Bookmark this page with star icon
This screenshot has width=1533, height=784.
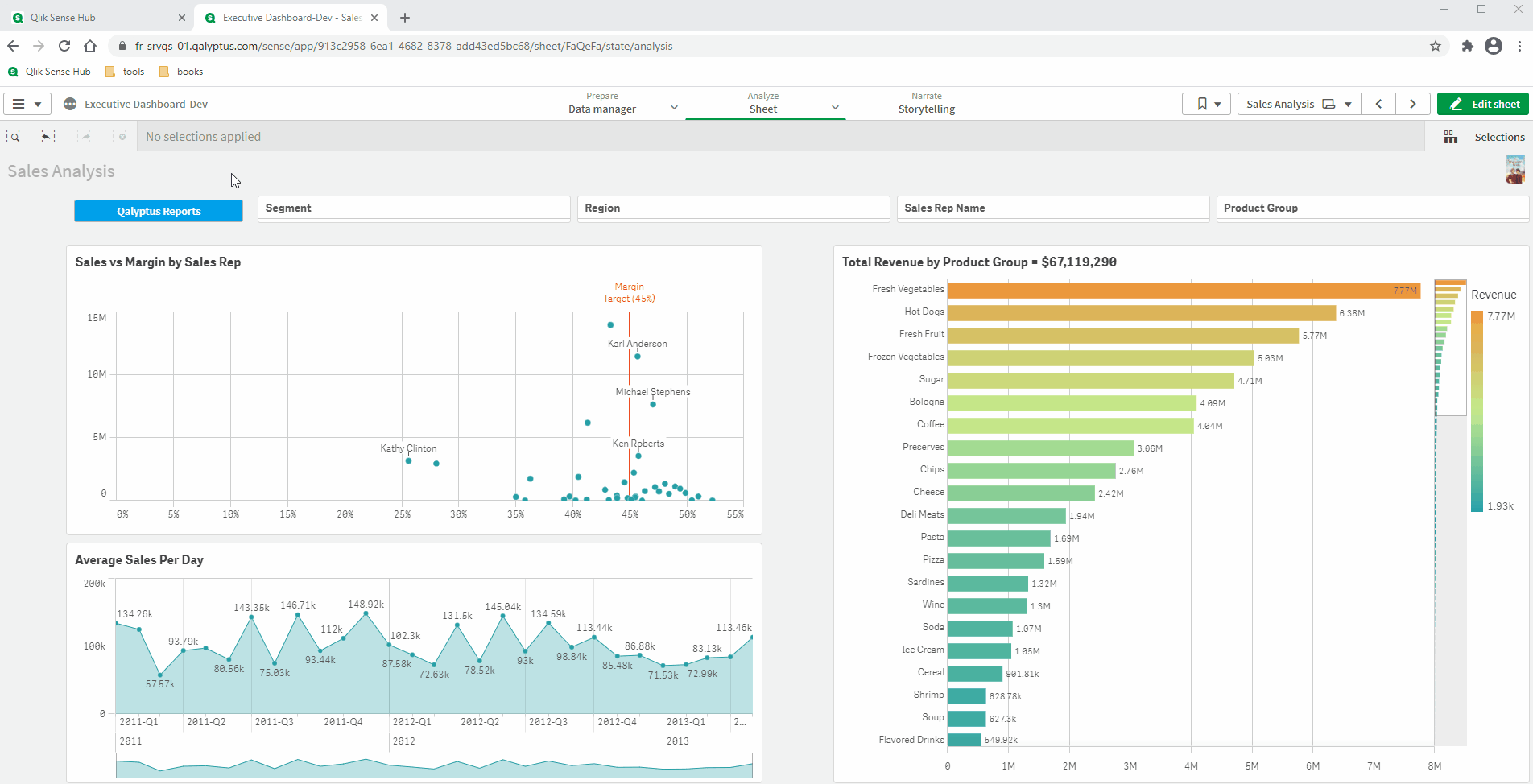click(x=1435, y=46)
